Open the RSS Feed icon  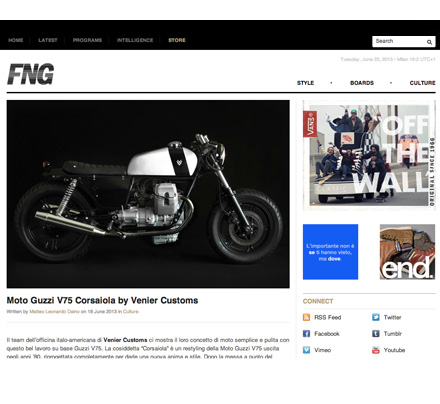click(x=306, y=317)
